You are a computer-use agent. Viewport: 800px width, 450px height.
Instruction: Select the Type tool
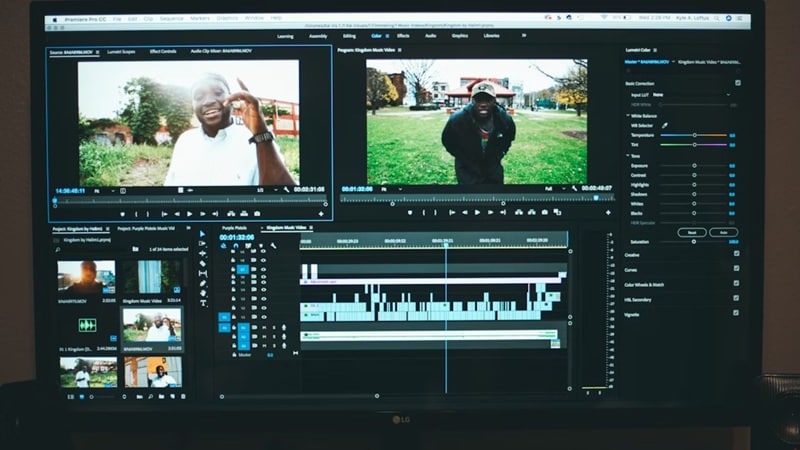click(203, 303)
